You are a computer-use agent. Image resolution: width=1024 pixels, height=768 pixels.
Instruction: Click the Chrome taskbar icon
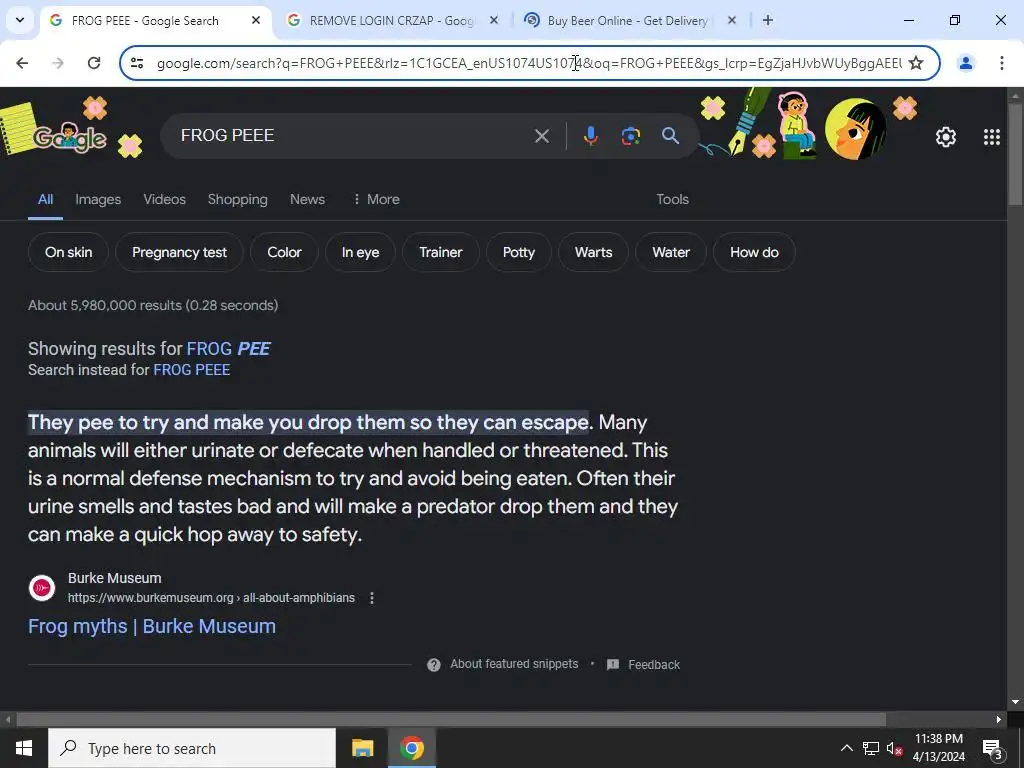pyautogui.click(x=411, y=748)
